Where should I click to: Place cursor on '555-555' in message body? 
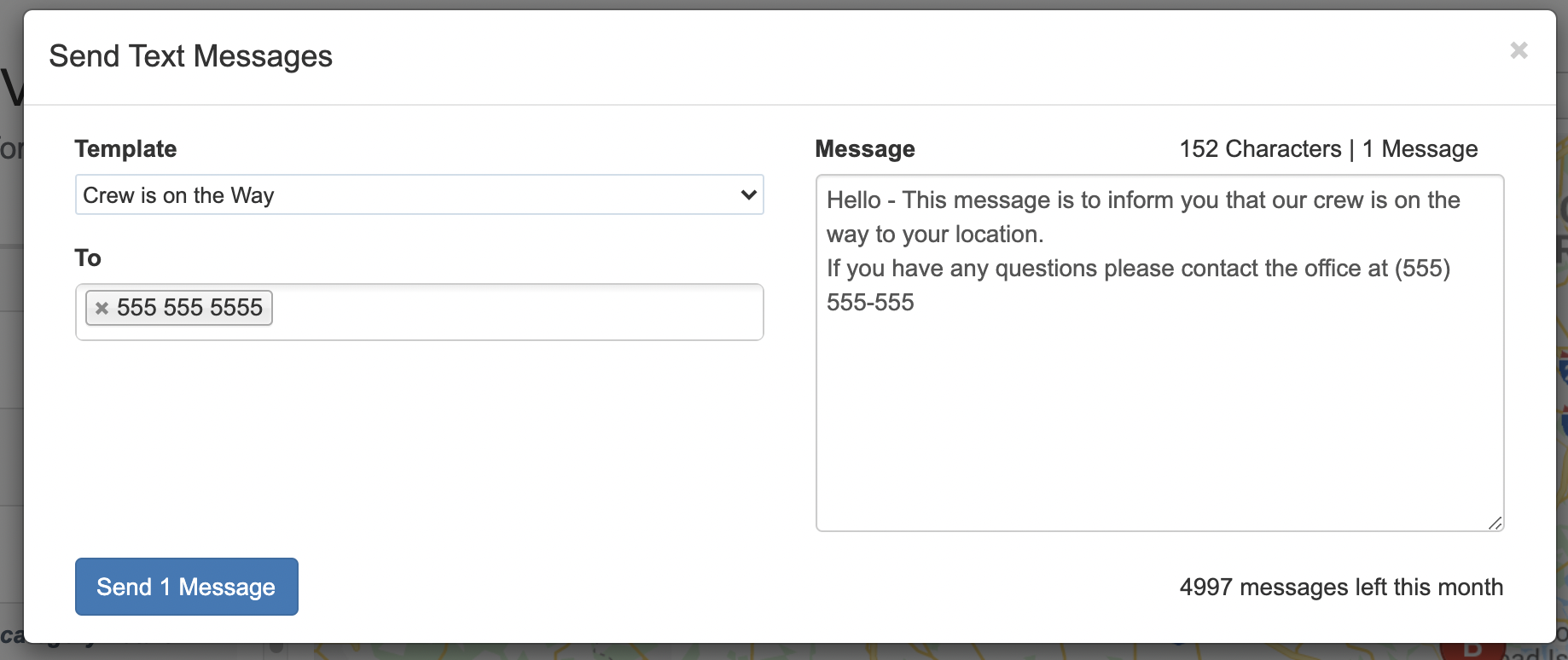[870, 303]
